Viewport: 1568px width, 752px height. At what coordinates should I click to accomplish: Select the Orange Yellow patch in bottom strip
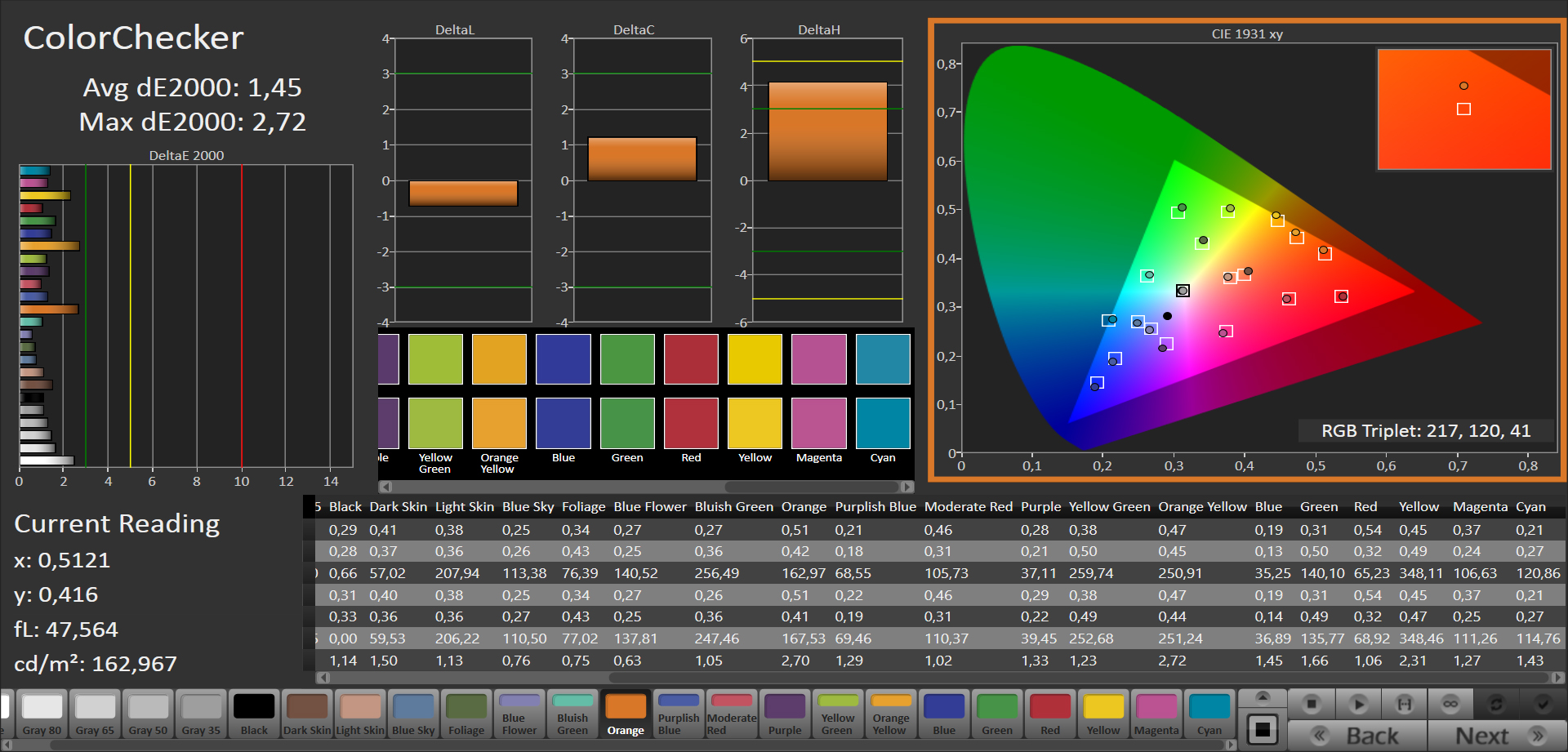891,714
